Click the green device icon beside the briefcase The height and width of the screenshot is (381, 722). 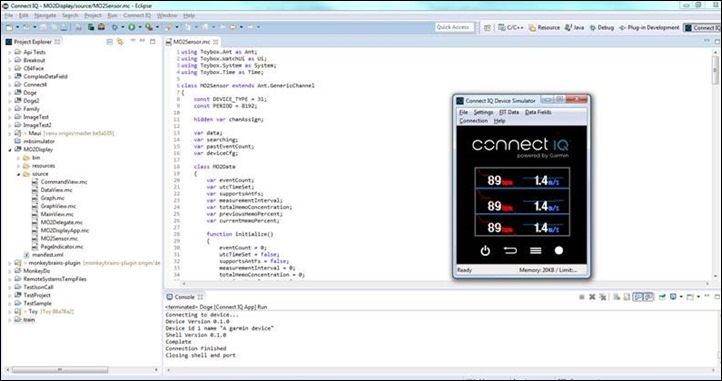91,27
